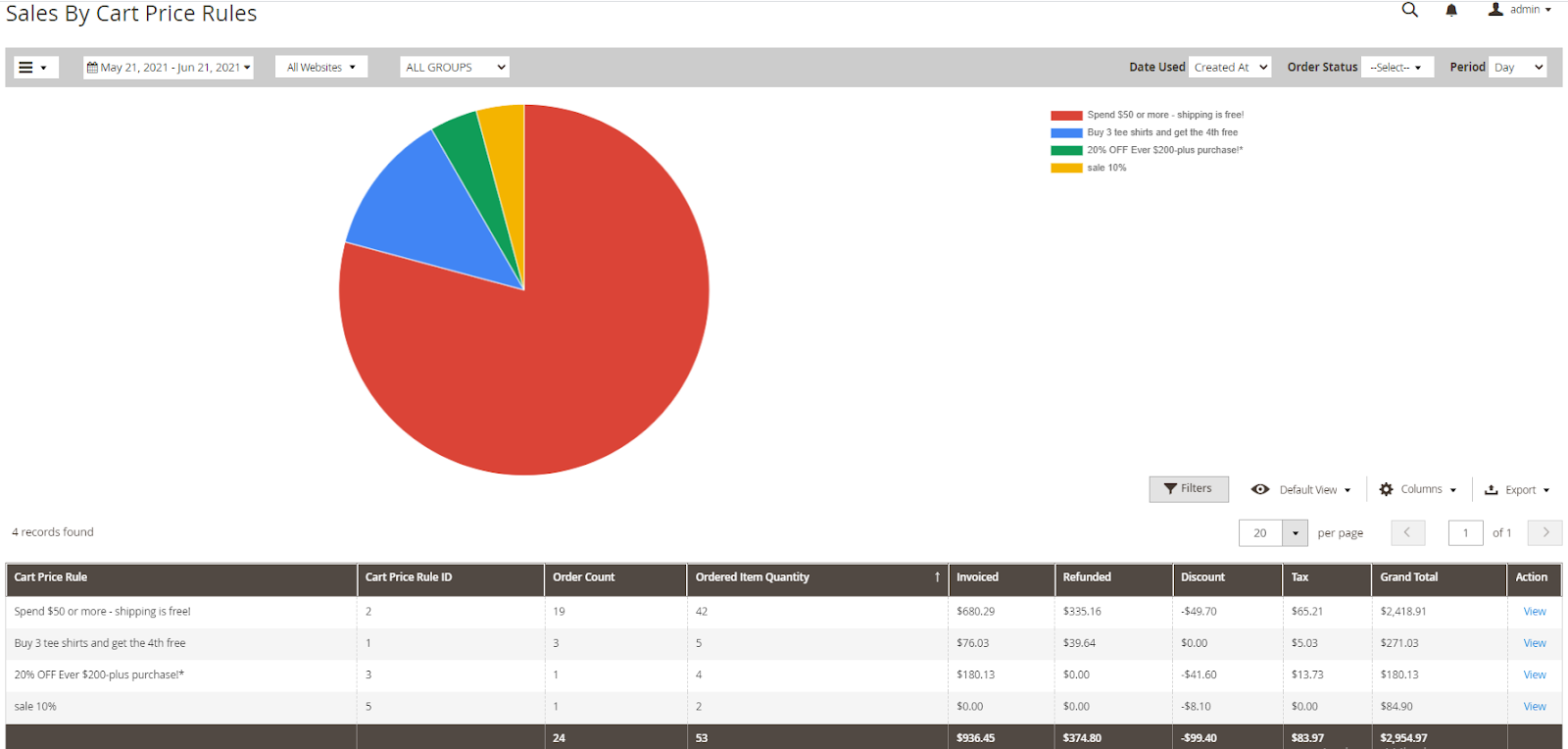Go to the previous page arrow
The height and width of the screenshot is (749, 1568).
[1407, 532]
